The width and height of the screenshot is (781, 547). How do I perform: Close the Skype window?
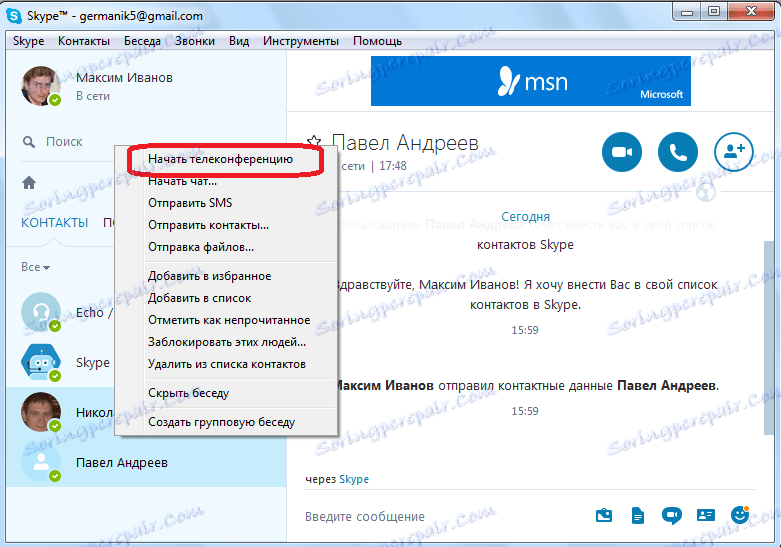751,11
